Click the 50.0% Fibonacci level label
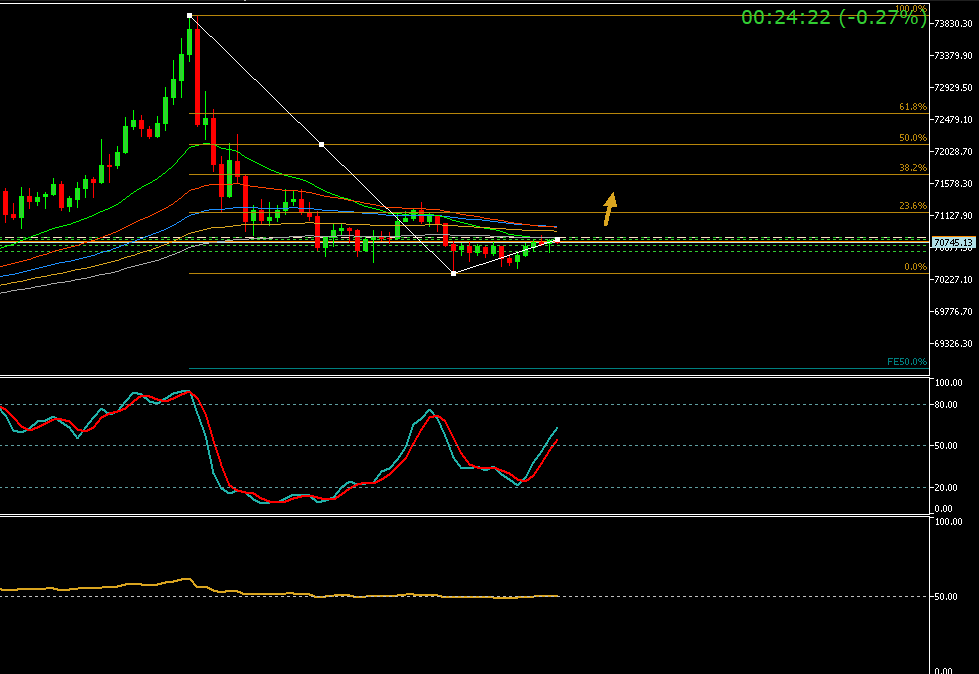 [912, 138]
